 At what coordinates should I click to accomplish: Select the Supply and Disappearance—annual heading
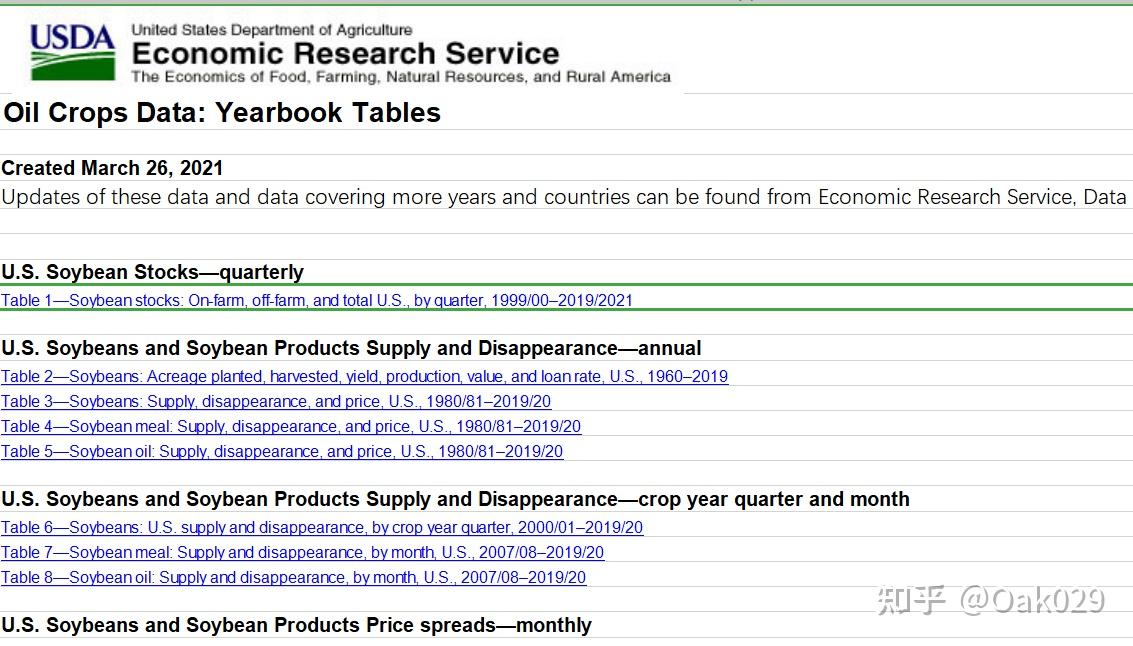point(351,348)
